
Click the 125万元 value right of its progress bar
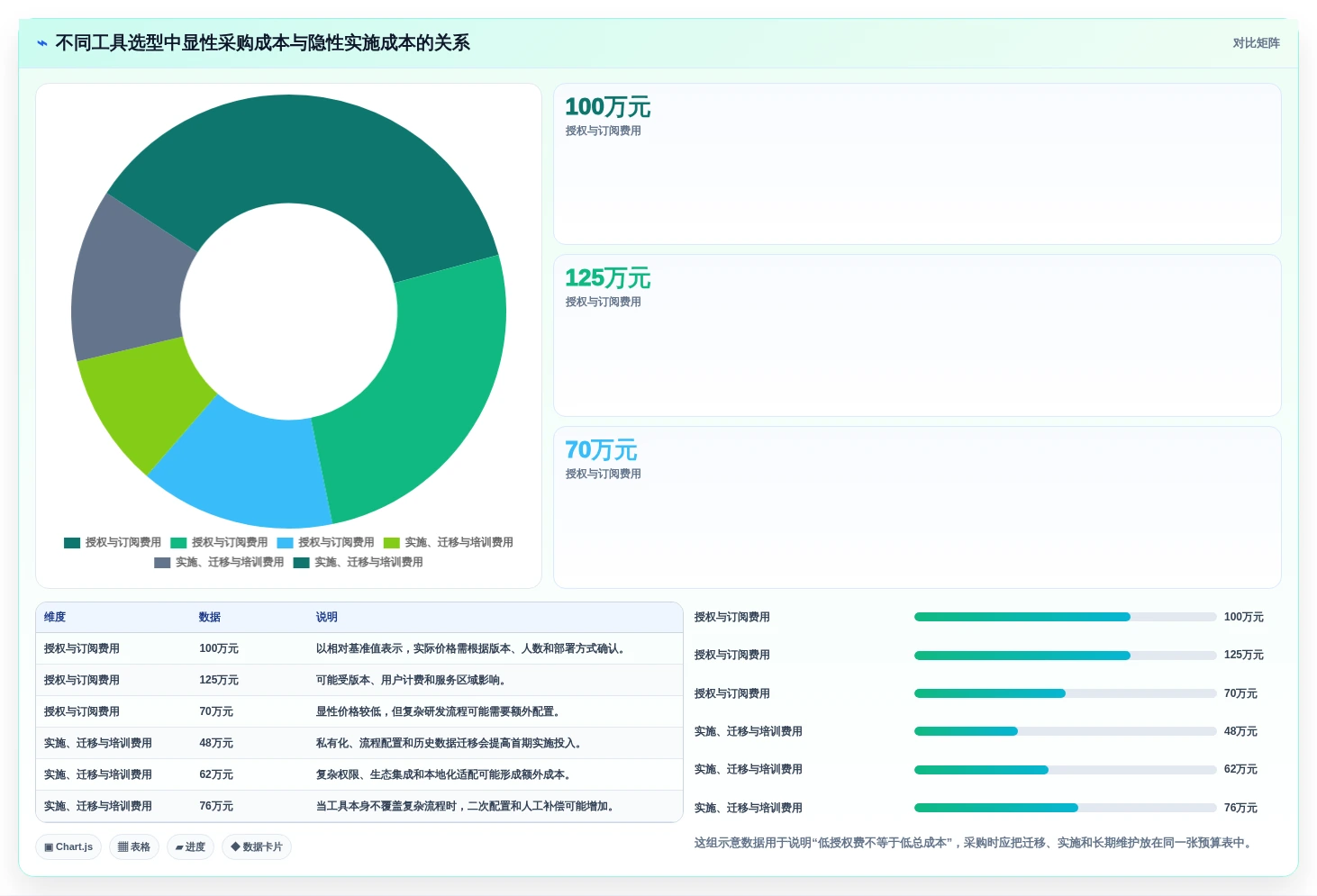(1243, 656)
